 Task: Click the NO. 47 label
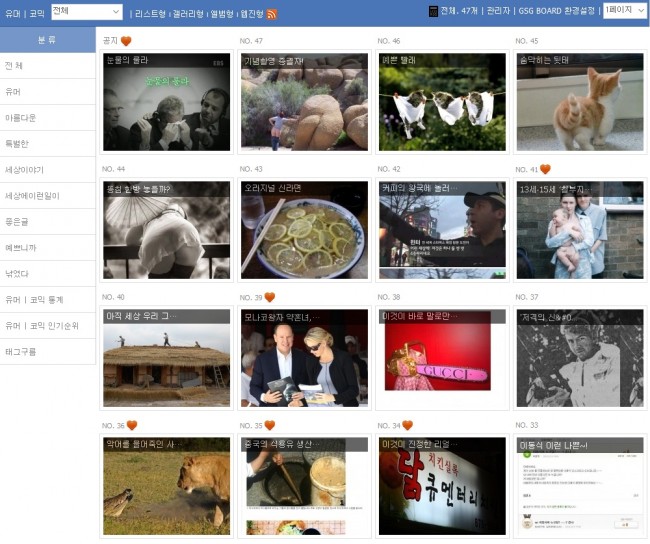251,41
